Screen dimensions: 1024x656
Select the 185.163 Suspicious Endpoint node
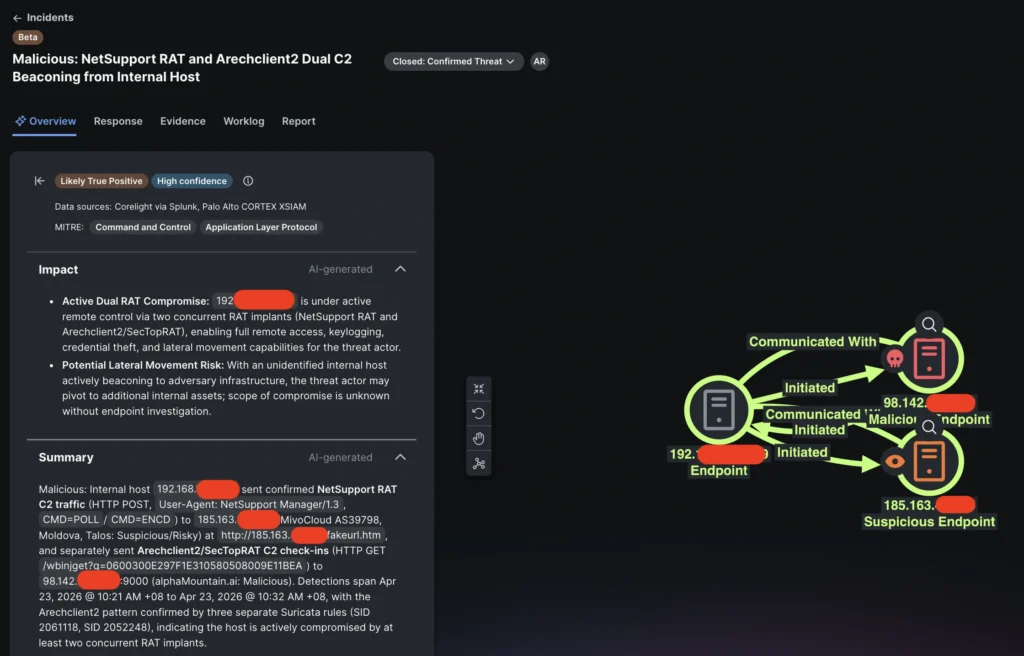coord(929,461)
